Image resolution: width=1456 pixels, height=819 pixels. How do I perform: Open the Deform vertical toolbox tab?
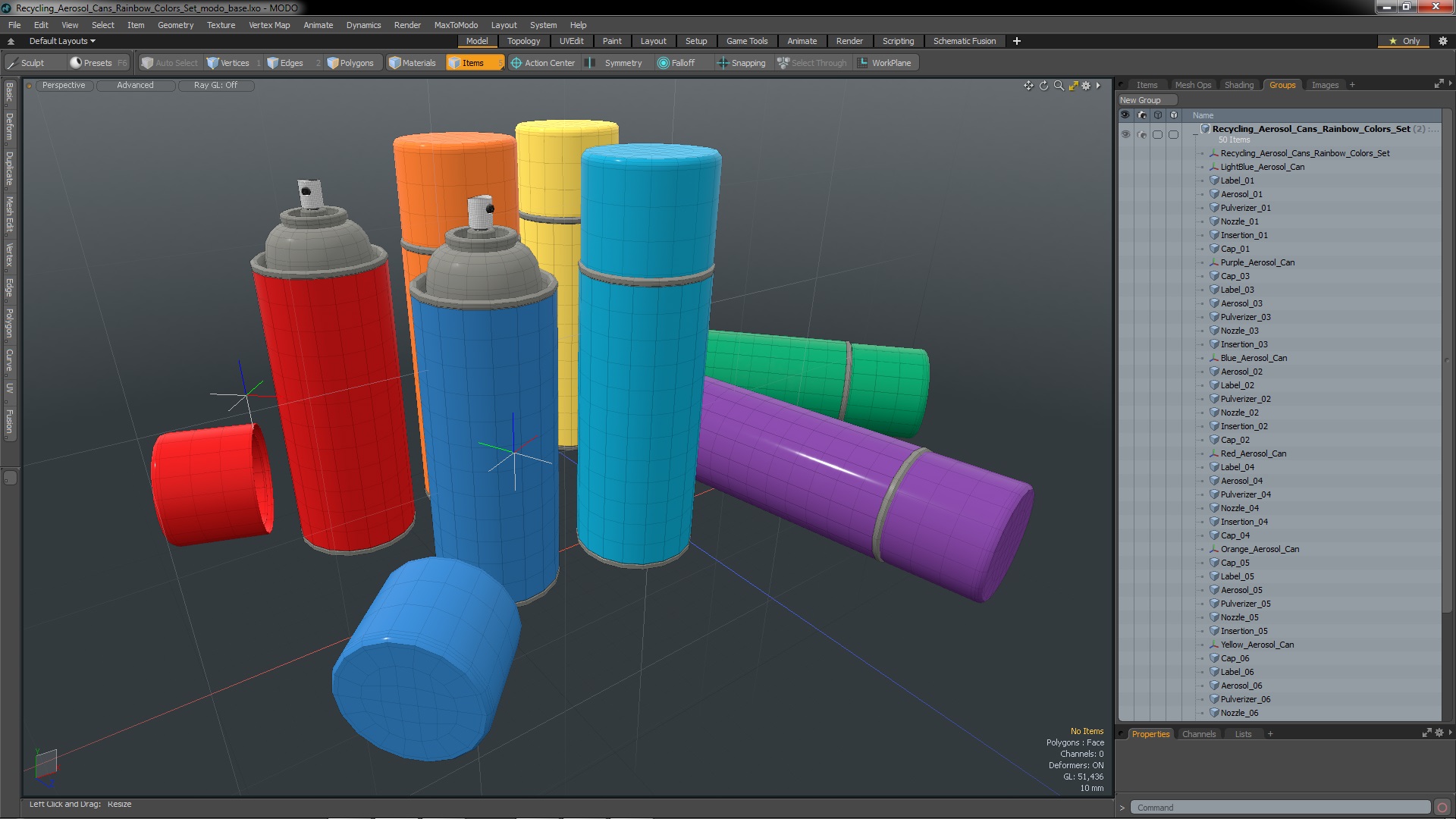pyautogui.click(x=9, y=127)
